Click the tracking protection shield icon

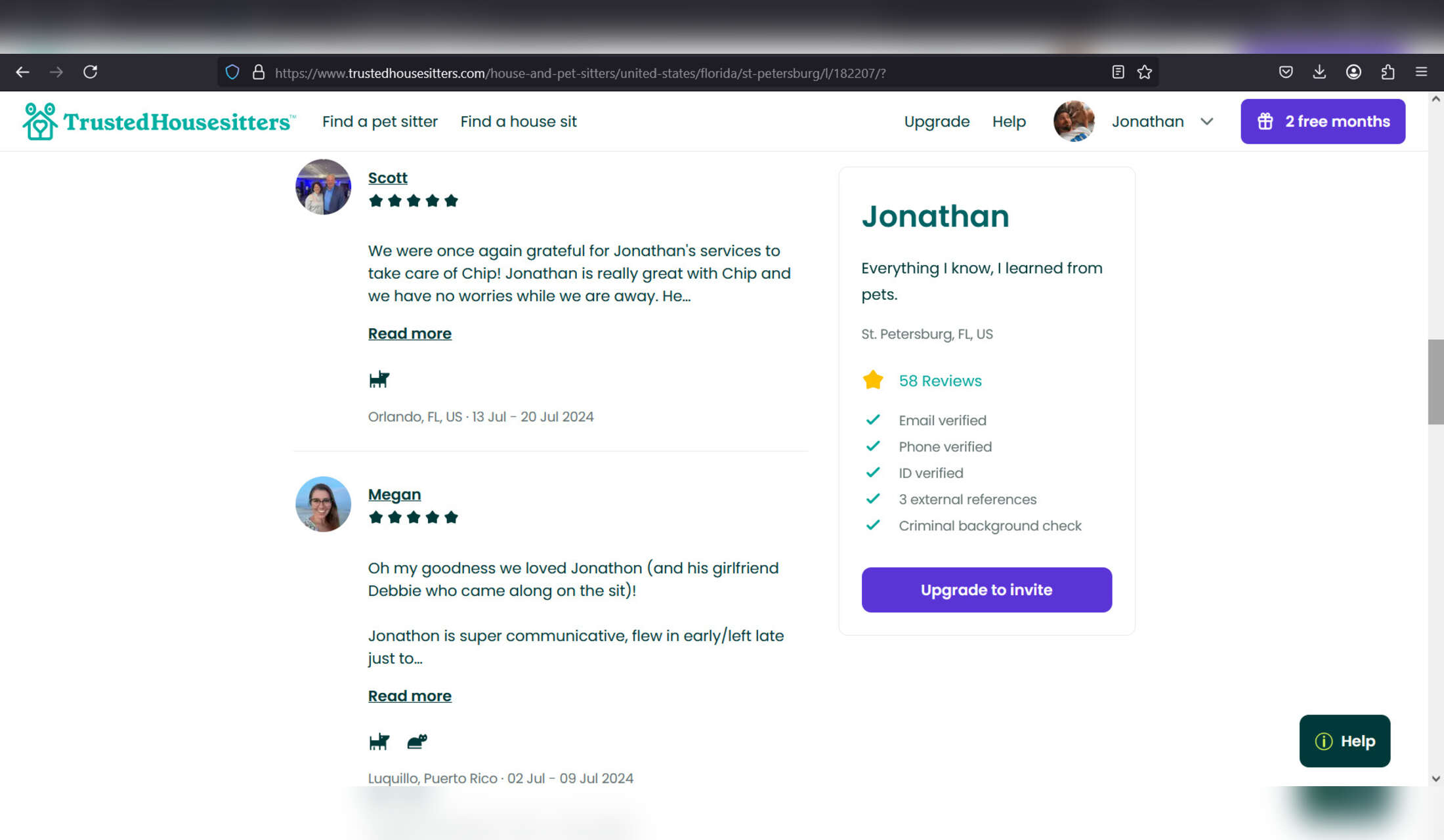(x=232, y=72)
